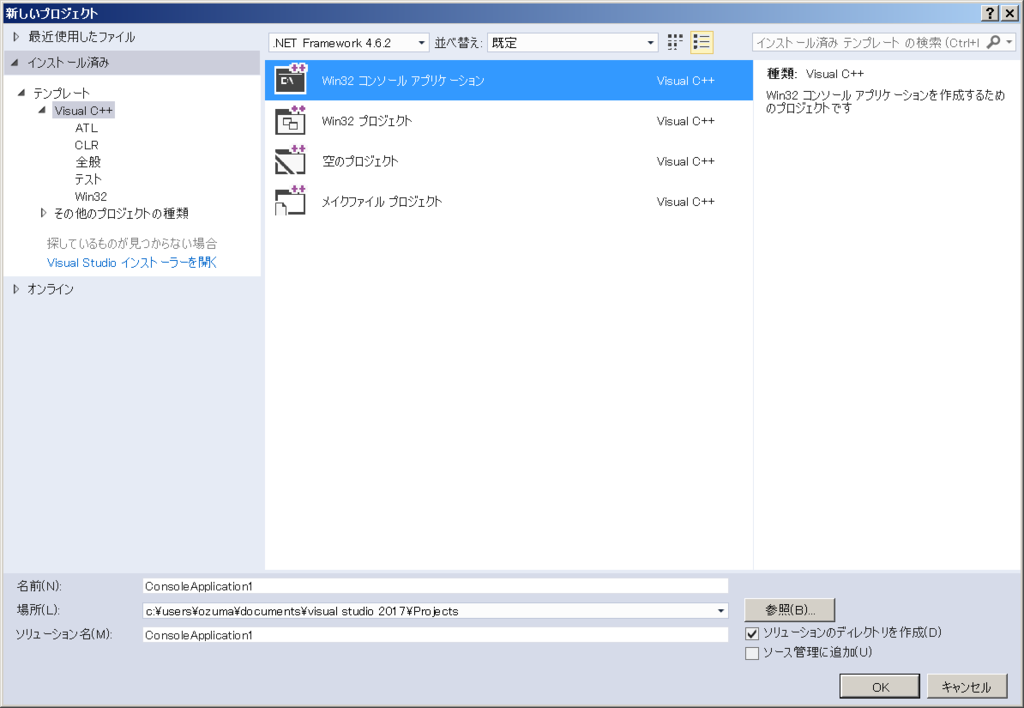
Task: Select ATL in the template tree
Action: 86,128
